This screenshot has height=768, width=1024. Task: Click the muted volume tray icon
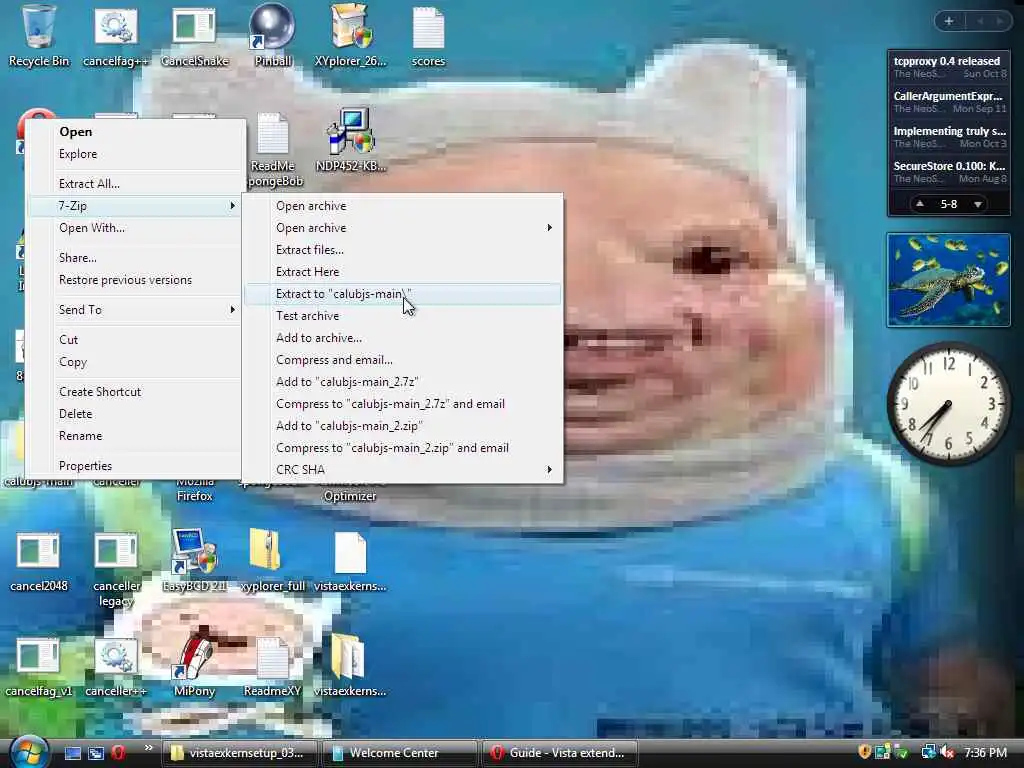click(x=948, y=753)
